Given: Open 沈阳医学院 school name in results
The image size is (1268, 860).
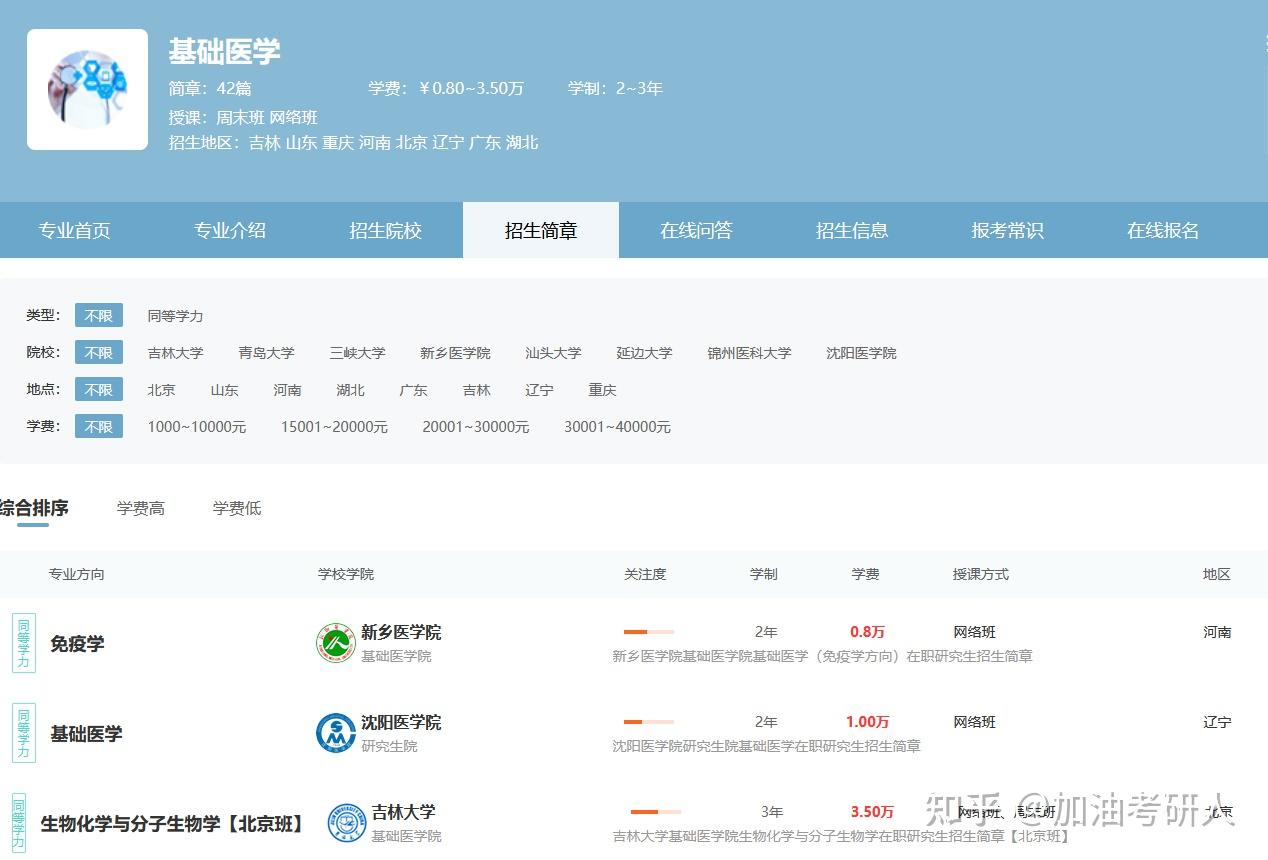Looking at the screenshot, I should pos(401,722).
